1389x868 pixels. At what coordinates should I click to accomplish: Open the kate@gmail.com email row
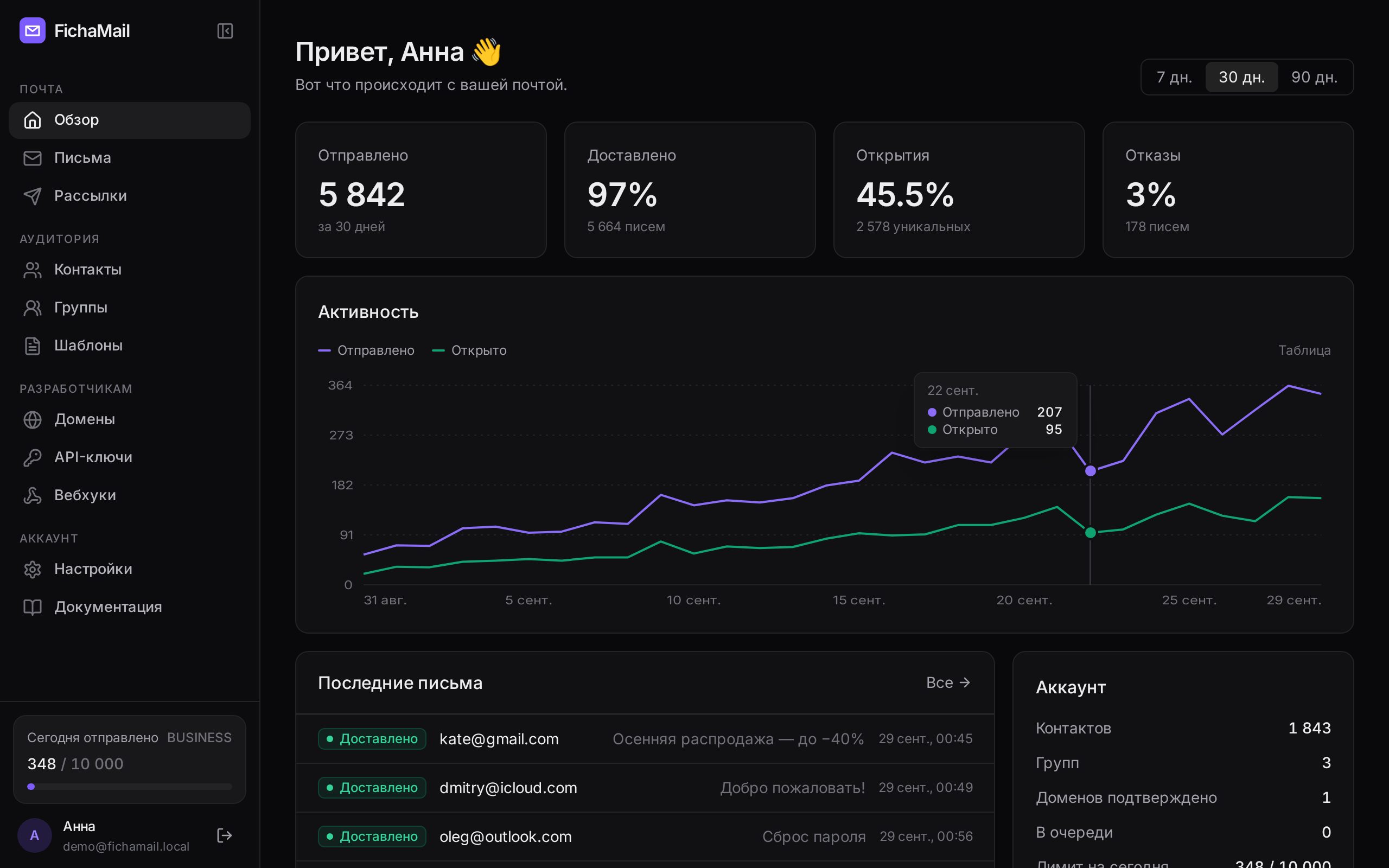645,739
